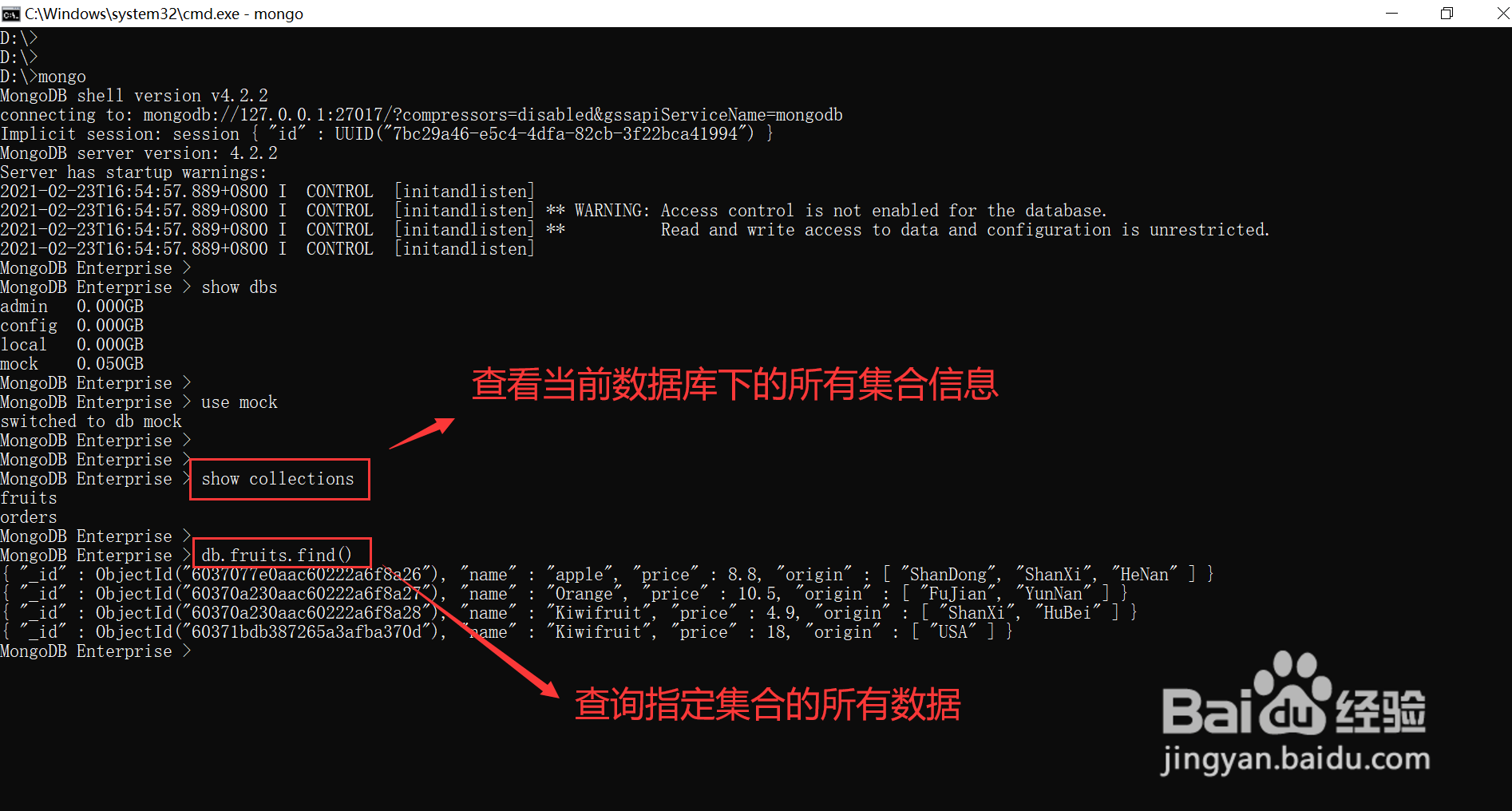The height and width of the screenshot is (811, 1512).
Task: Click the Baidu paw logo watermark
Action: coord(1293,693)
